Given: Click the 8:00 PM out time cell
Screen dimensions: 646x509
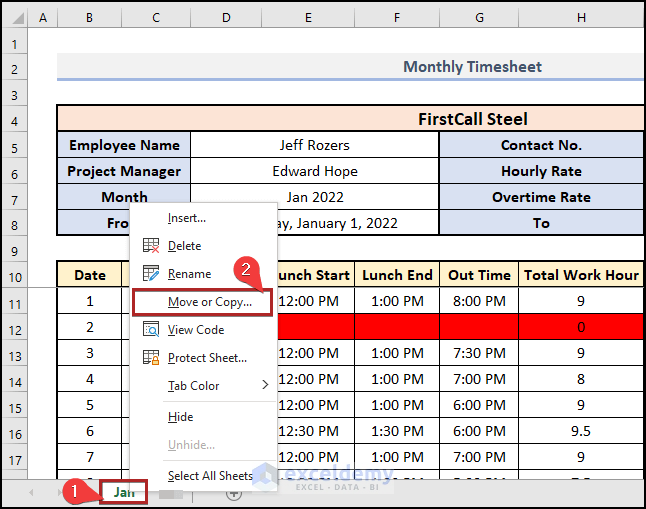Looking at the screenshot, I should [479, 301].
